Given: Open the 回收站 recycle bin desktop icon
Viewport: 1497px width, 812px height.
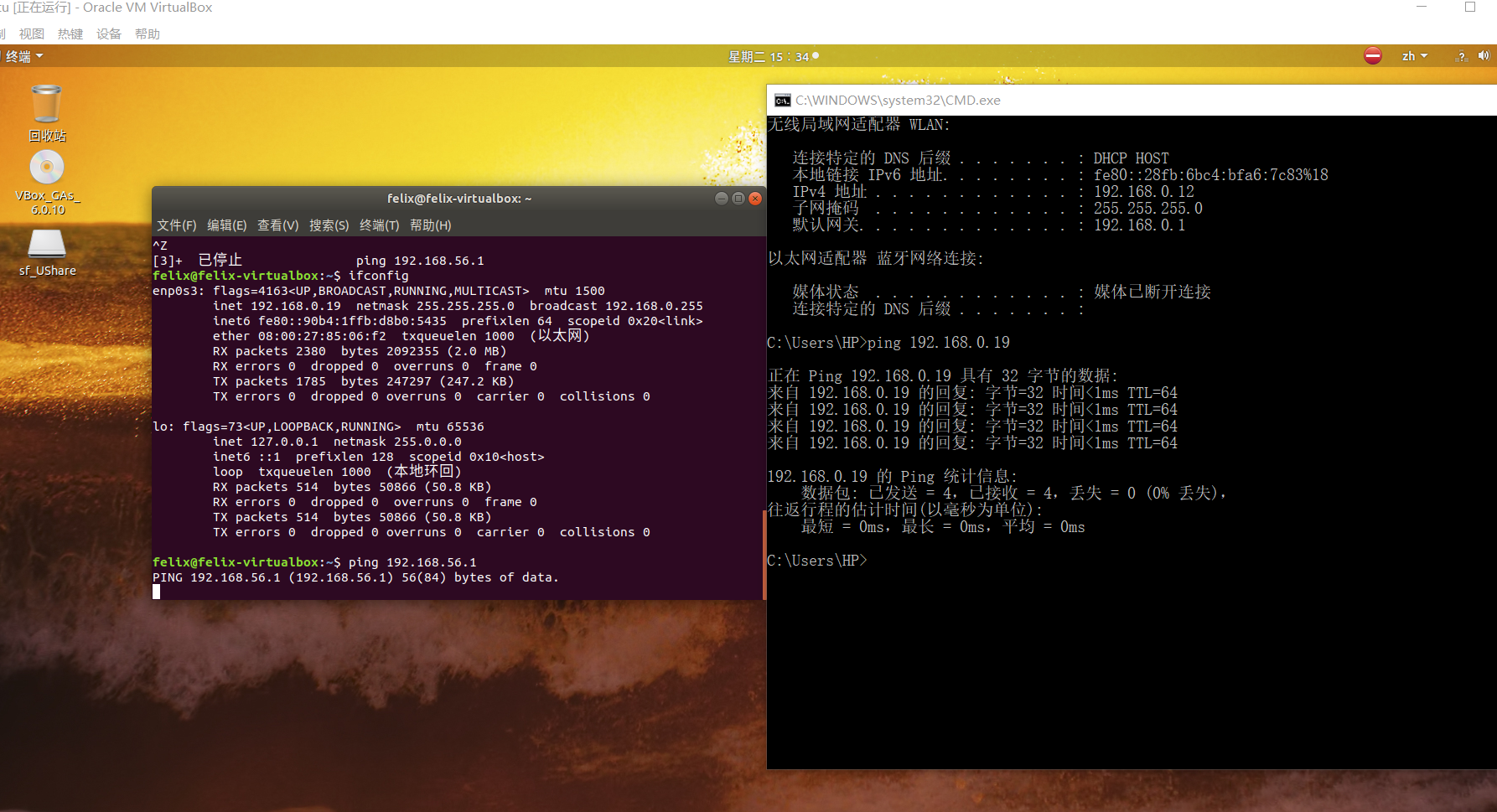Looking at the screenshot, I should (x=46, y=105).
